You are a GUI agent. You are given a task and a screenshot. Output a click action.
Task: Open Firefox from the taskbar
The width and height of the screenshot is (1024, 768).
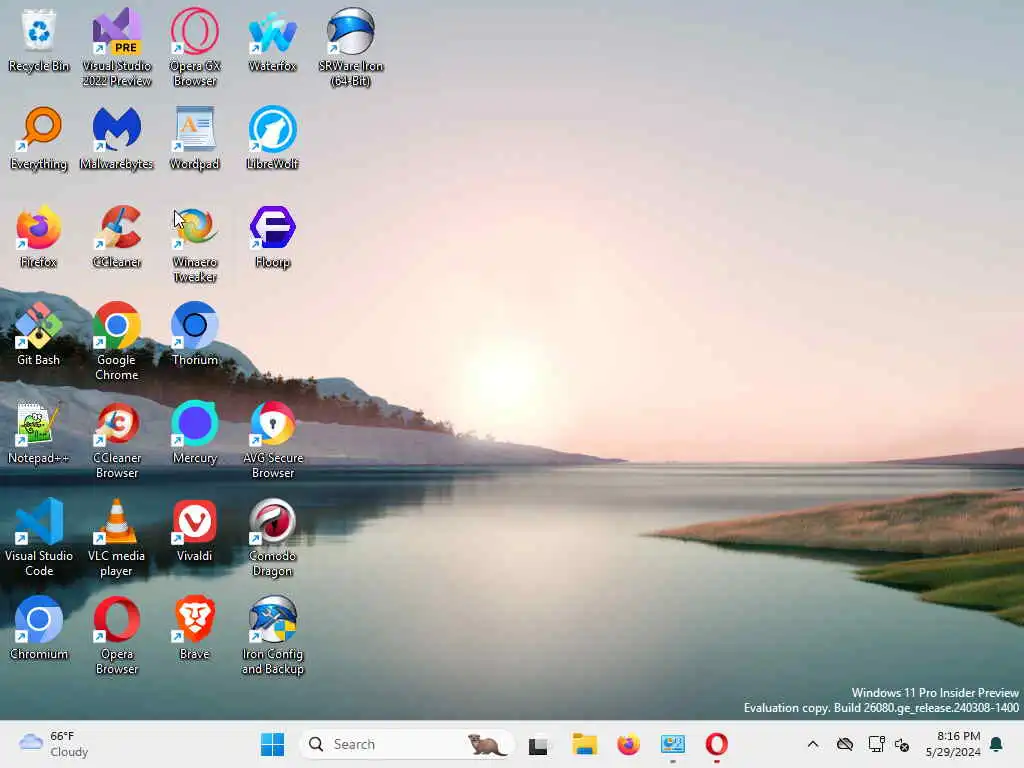click(628, 744)
